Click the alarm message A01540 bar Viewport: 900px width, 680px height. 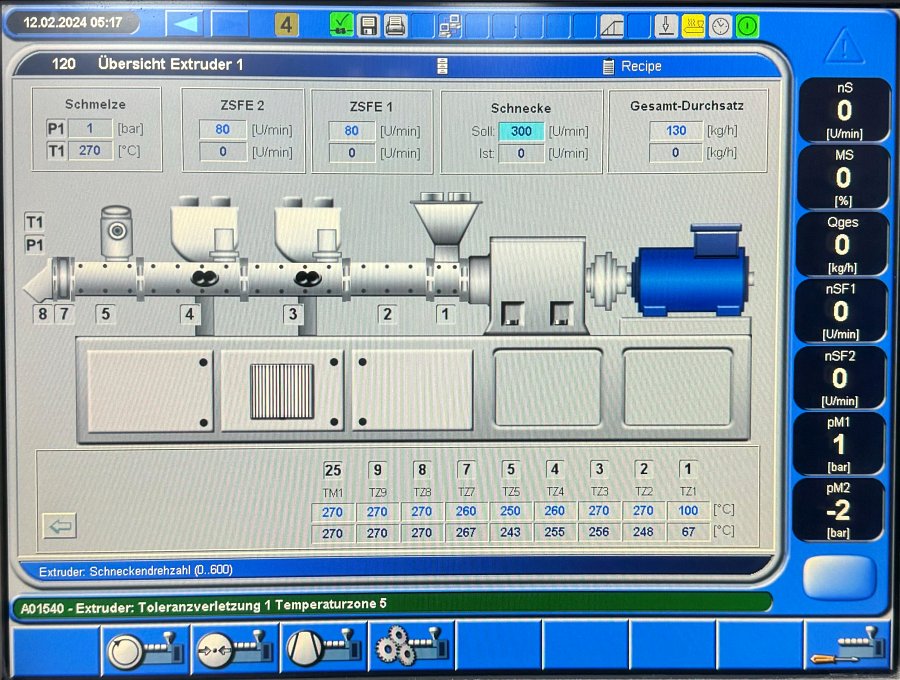[x=390, y=603]
